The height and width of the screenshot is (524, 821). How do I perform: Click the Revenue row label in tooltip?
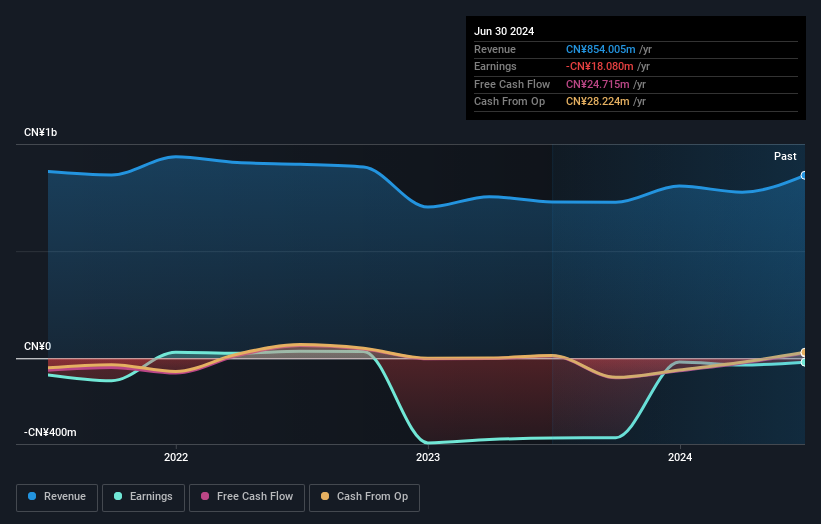tap(495, 49)
